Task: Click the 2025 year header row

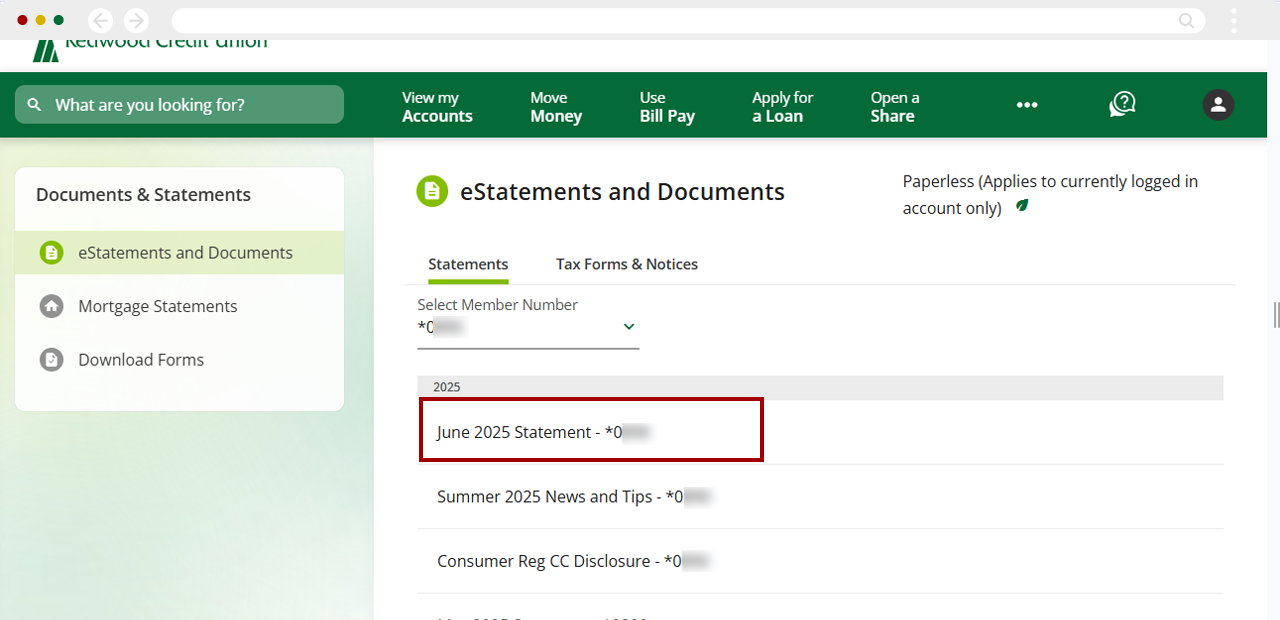Action: (820, 387)
